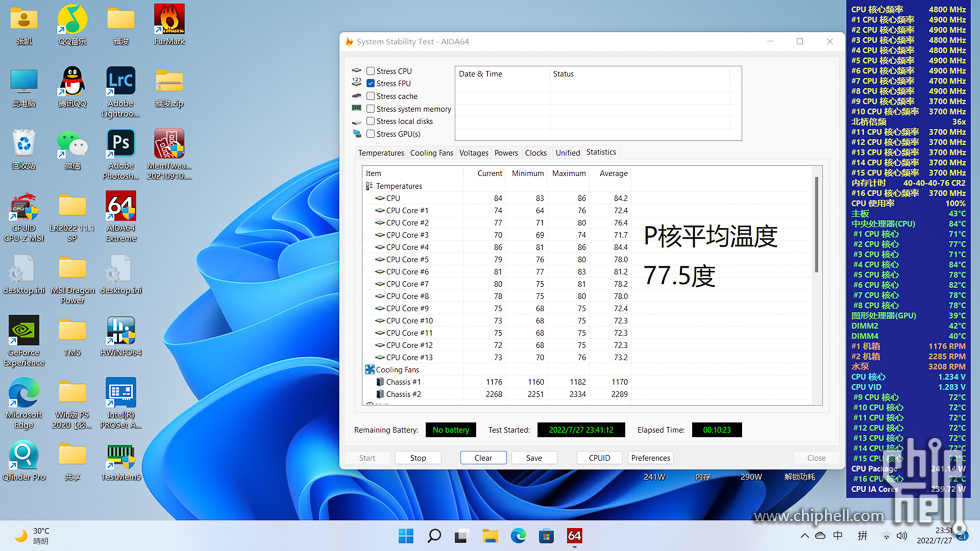Image resolution: width=980 pixels, height=551 pixels.
Task: Click the statistics list vertical scrollbar
Action: (x=816, y=225)
